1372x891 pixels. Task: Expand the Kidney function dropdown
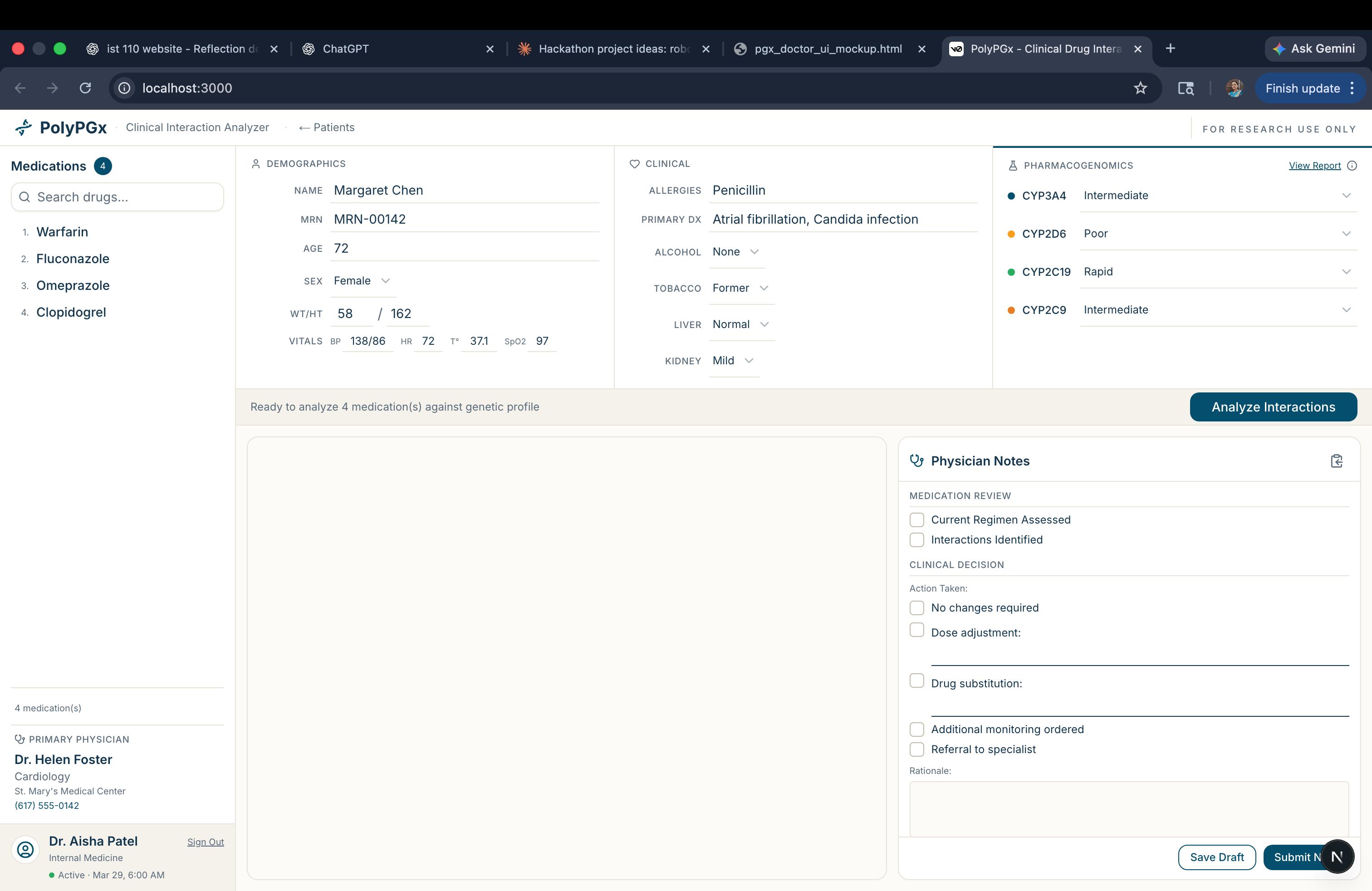coord(733,361)
